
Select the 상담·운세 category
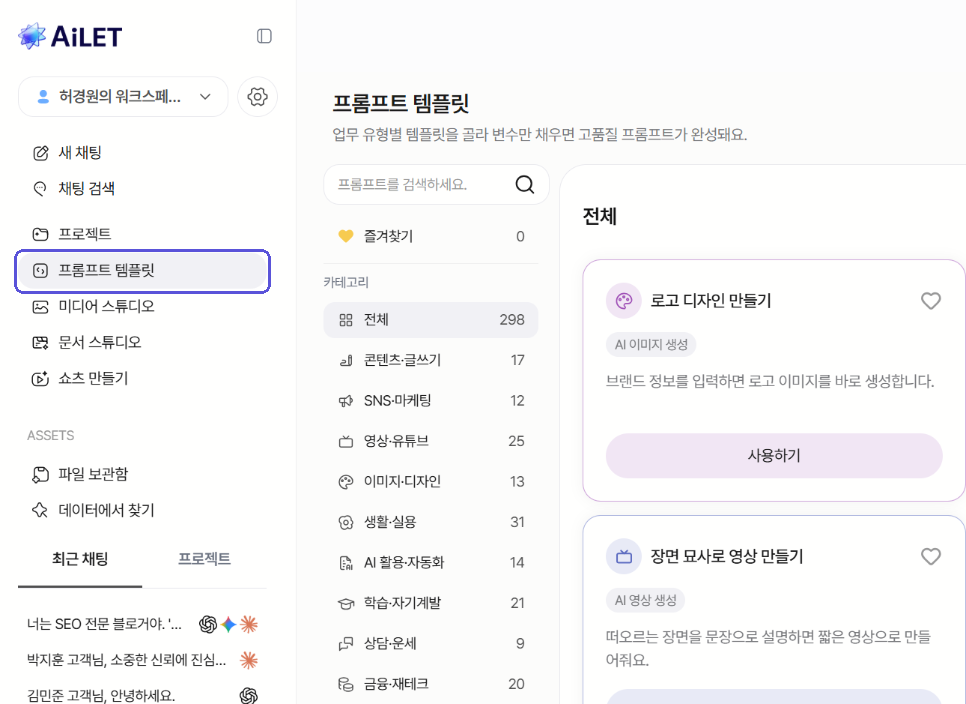coord(431,644)
